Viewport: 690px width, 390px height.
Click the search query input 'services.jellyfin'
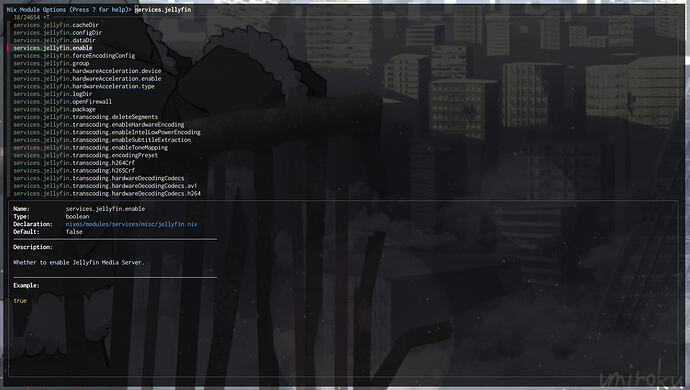163,10
